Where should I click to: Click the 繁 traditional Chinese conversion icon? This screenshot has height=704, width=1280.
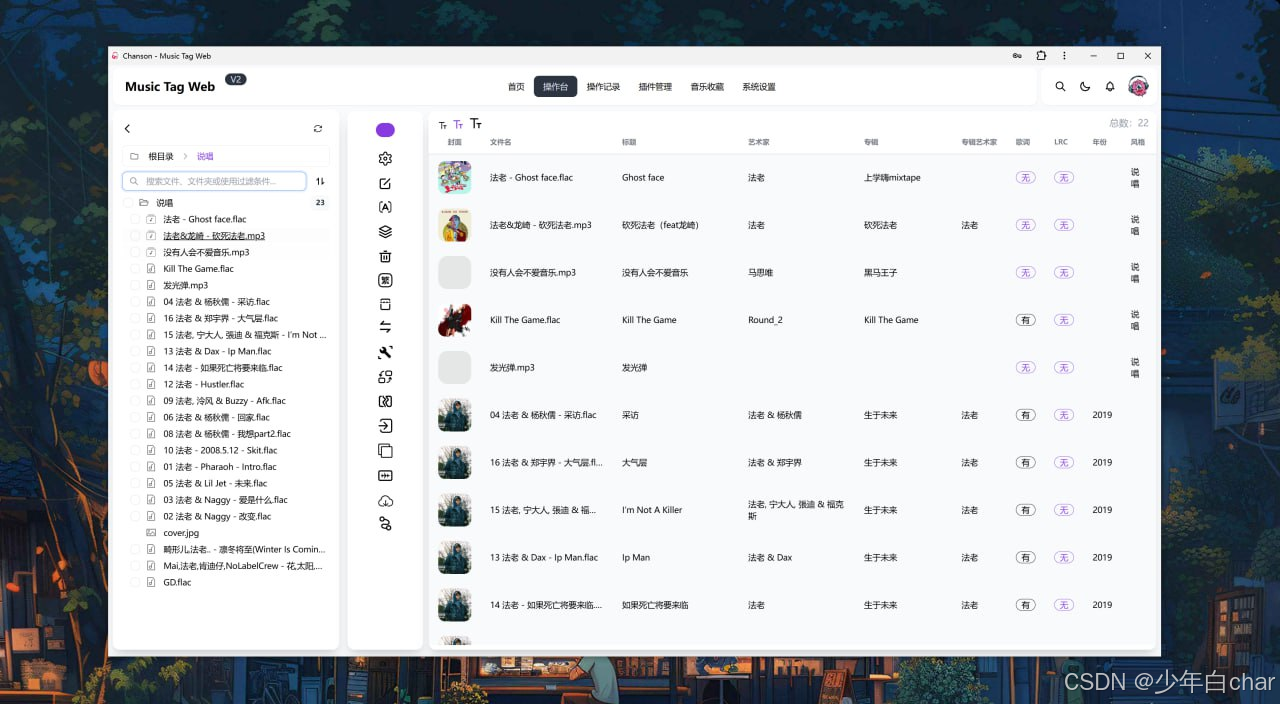[x=385, y=280]
